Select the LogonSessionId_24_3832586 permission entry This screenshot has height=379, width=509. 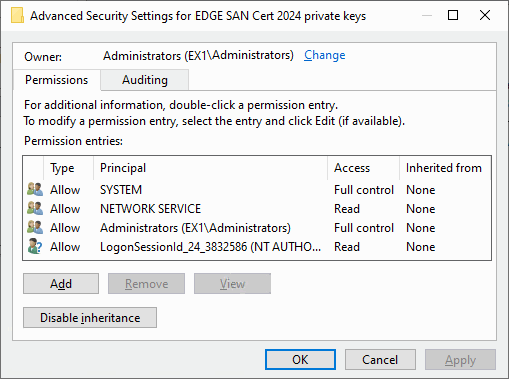(x=257, y=247)
